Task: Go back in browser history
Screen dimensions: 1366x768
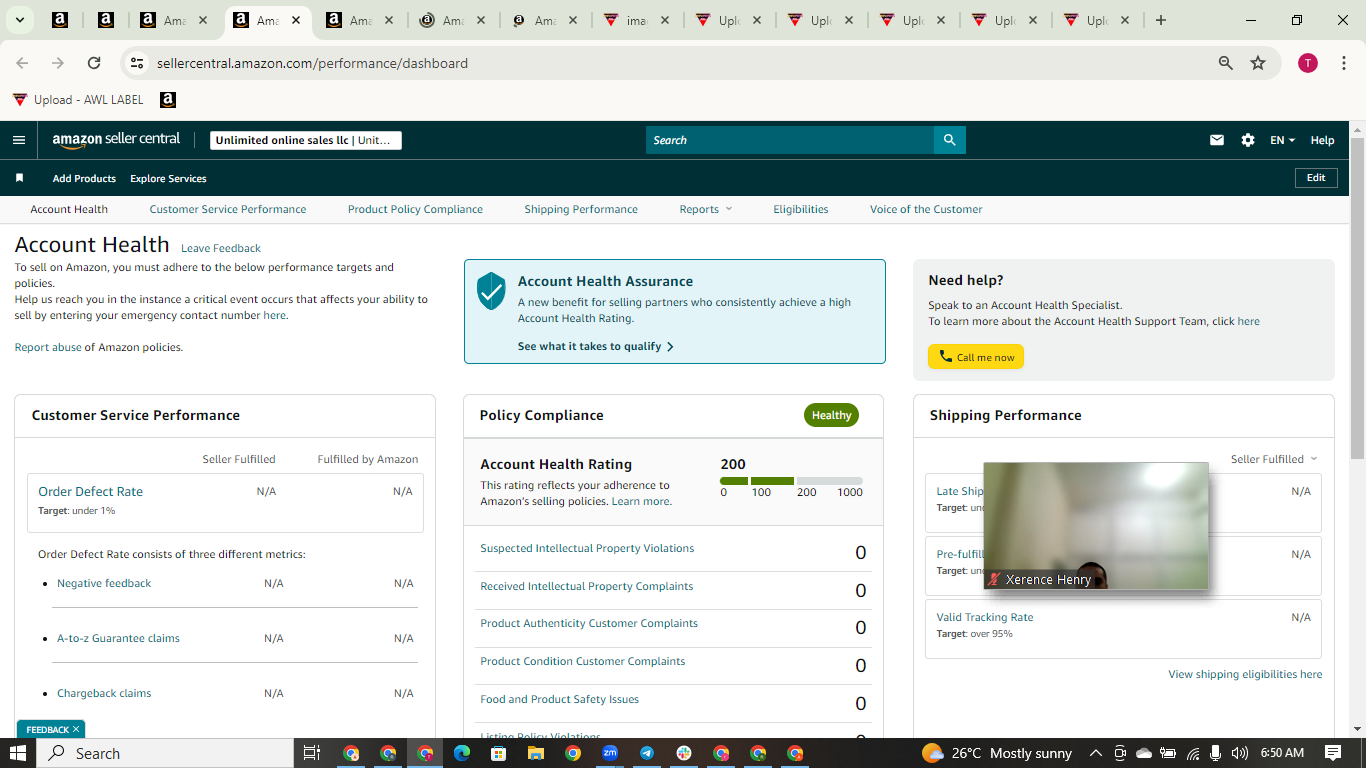Action: pos(22,63)
